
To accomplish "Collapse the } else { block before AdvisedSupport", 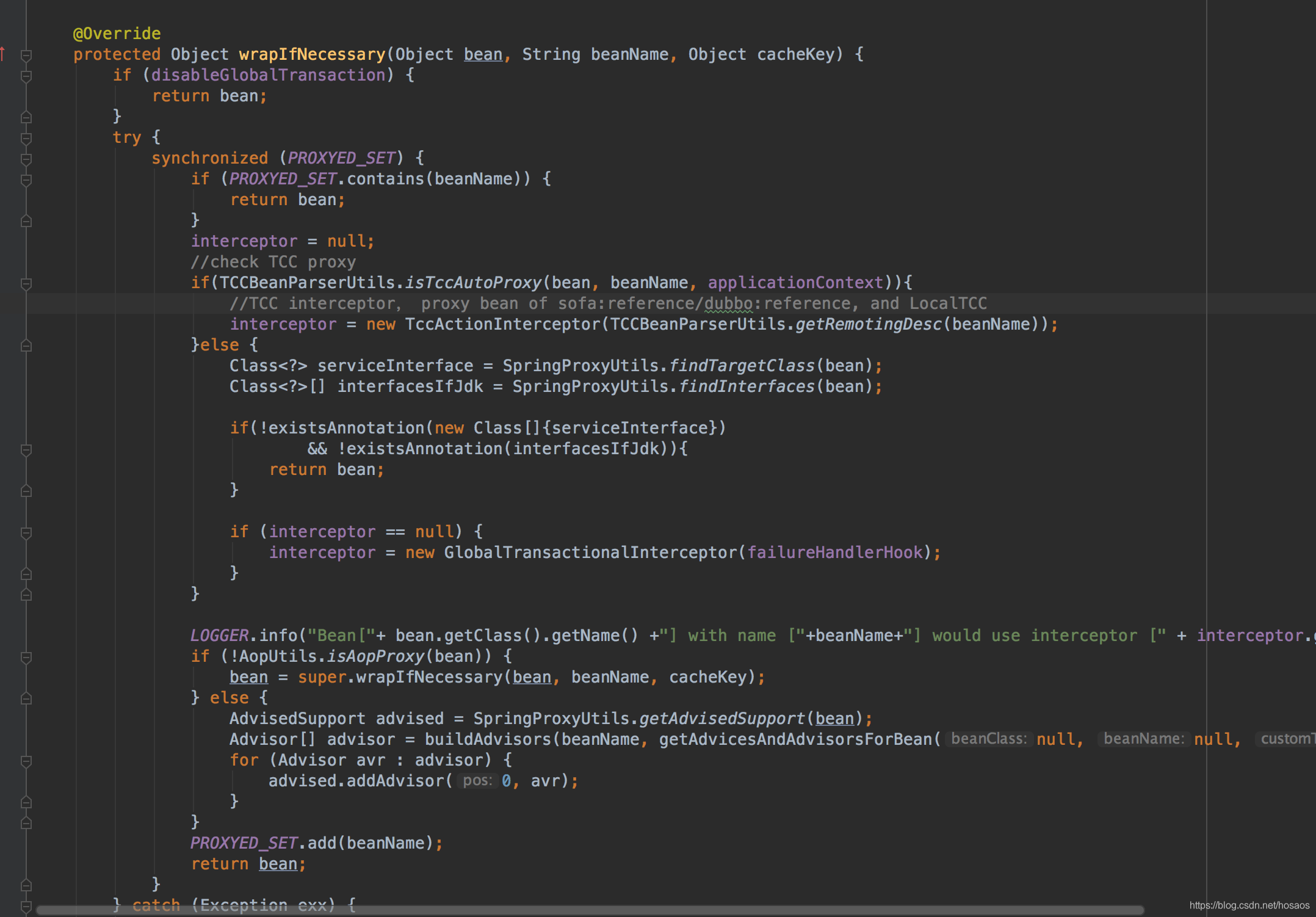I will coord(26,698).
